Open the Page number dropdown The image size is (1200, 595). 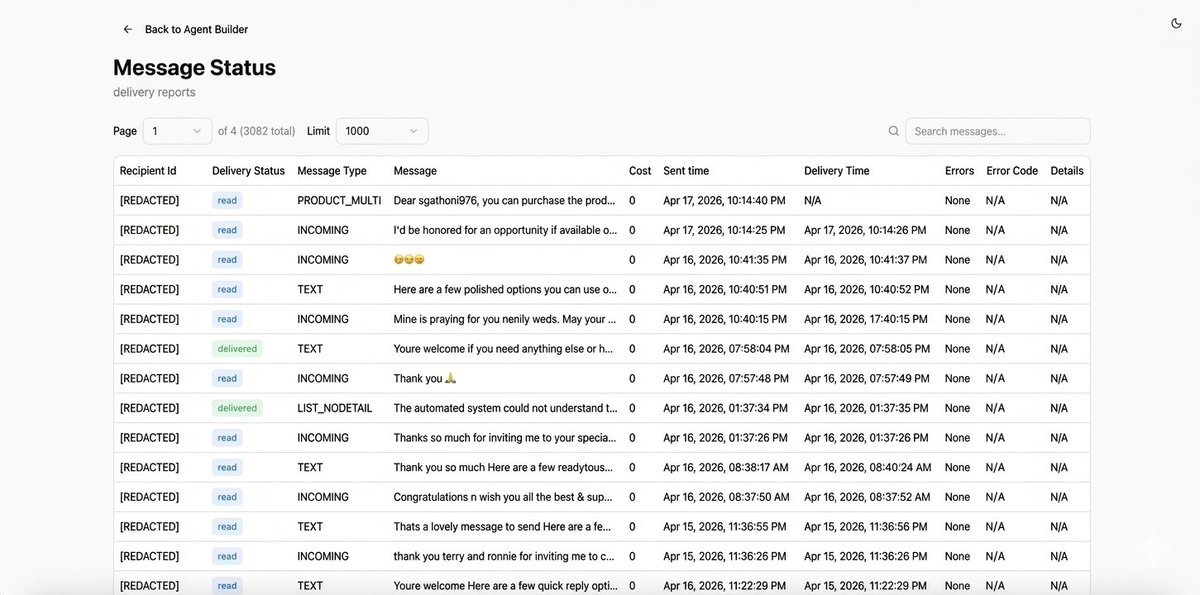(x=177, y=131)
